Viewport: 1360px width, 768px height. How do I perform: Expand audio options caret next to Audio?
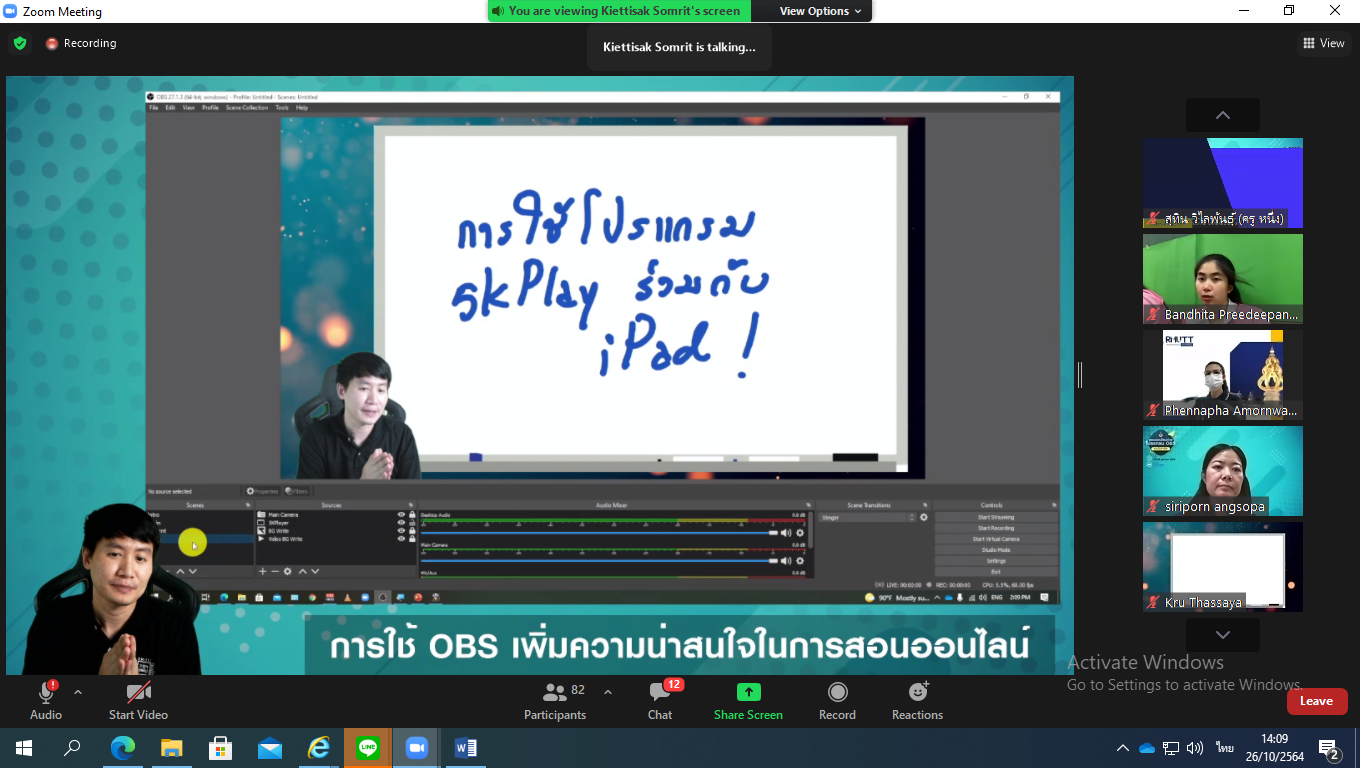tap(78, 692)
